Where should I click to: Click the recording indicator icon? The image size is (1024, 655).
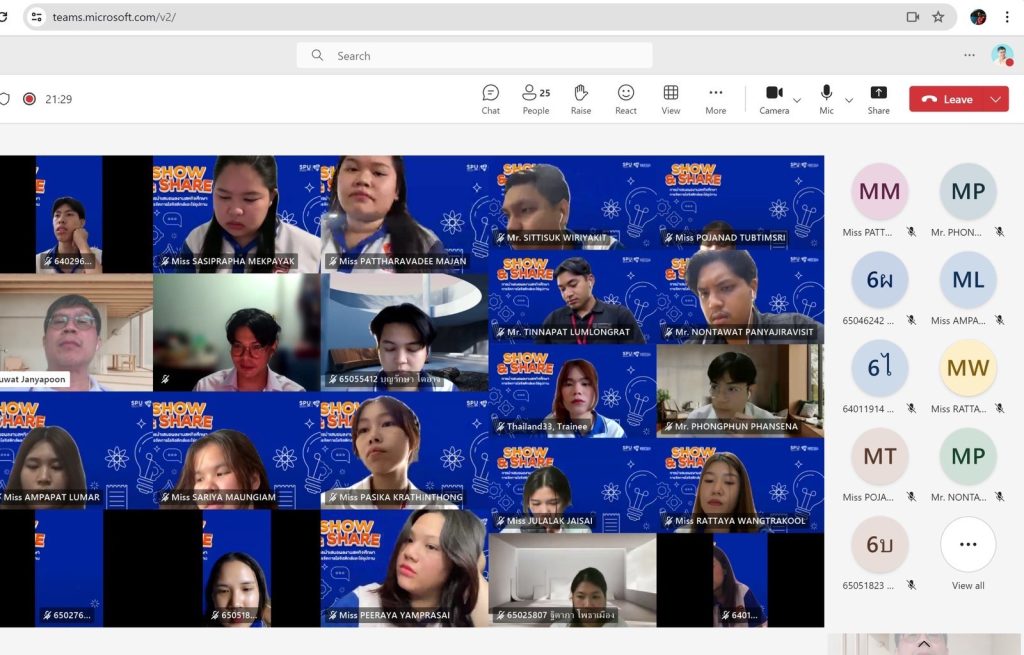click(29, 99)
